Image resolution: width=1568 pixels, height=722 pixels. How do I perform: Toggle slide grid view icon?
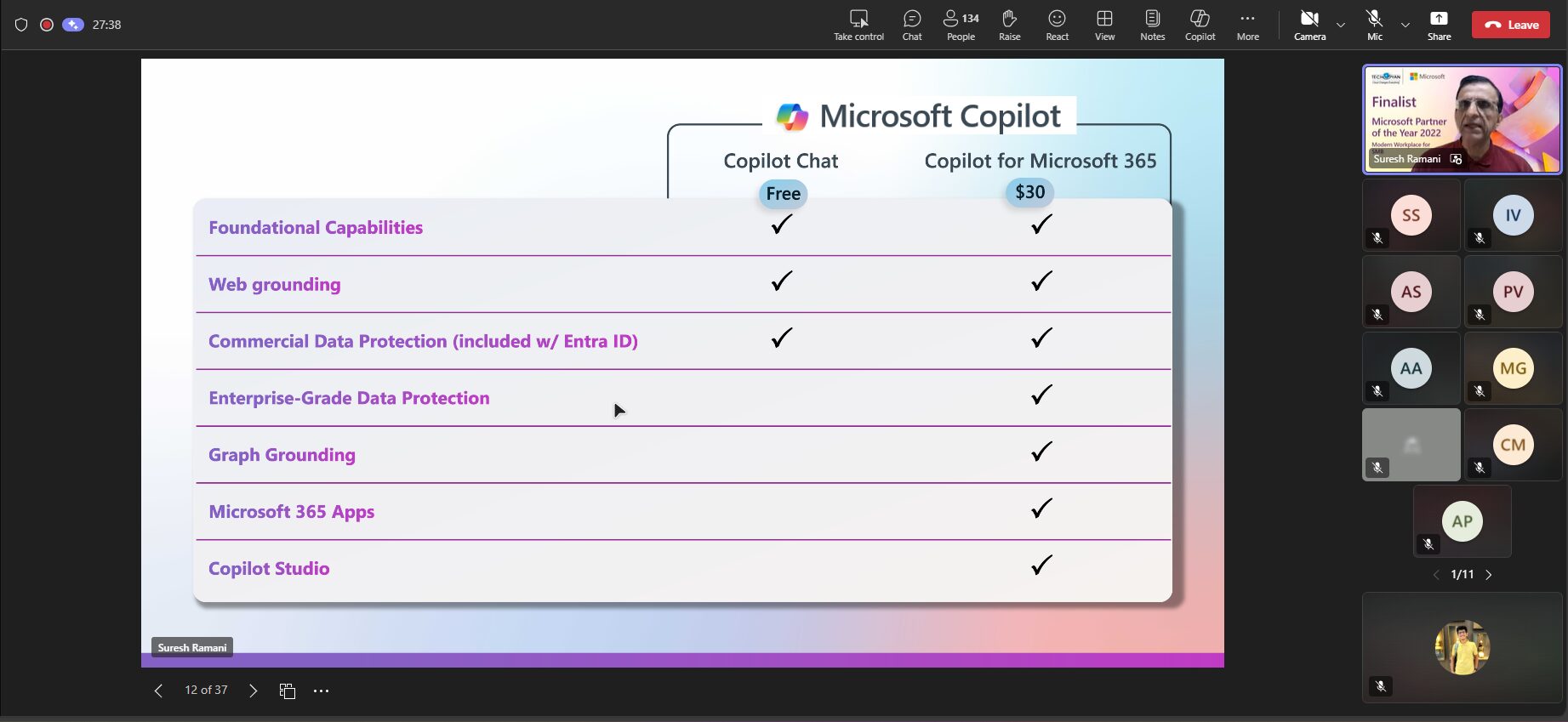coord(288,691)
